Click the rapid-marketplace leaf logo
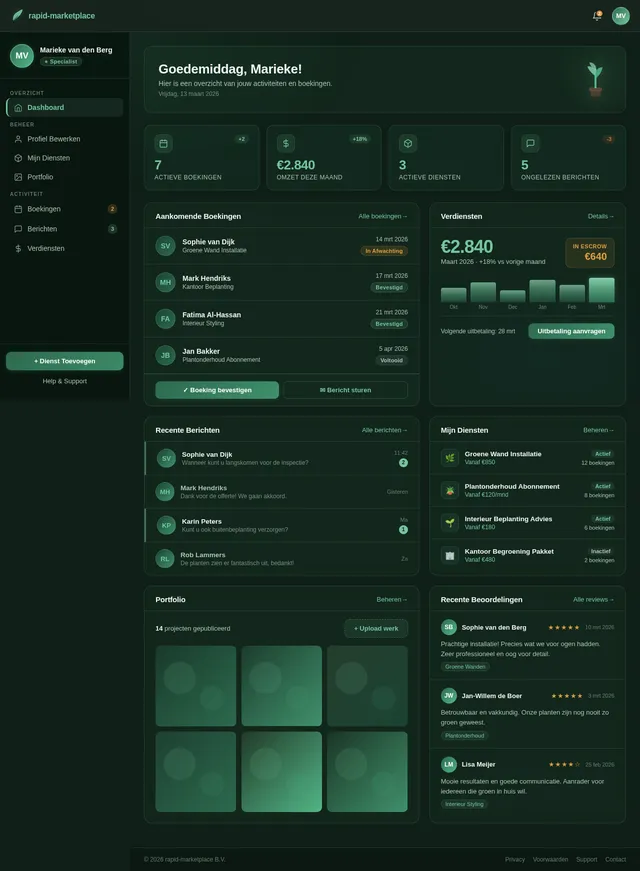This screenshot has width=640, height=871. point(18,16)
